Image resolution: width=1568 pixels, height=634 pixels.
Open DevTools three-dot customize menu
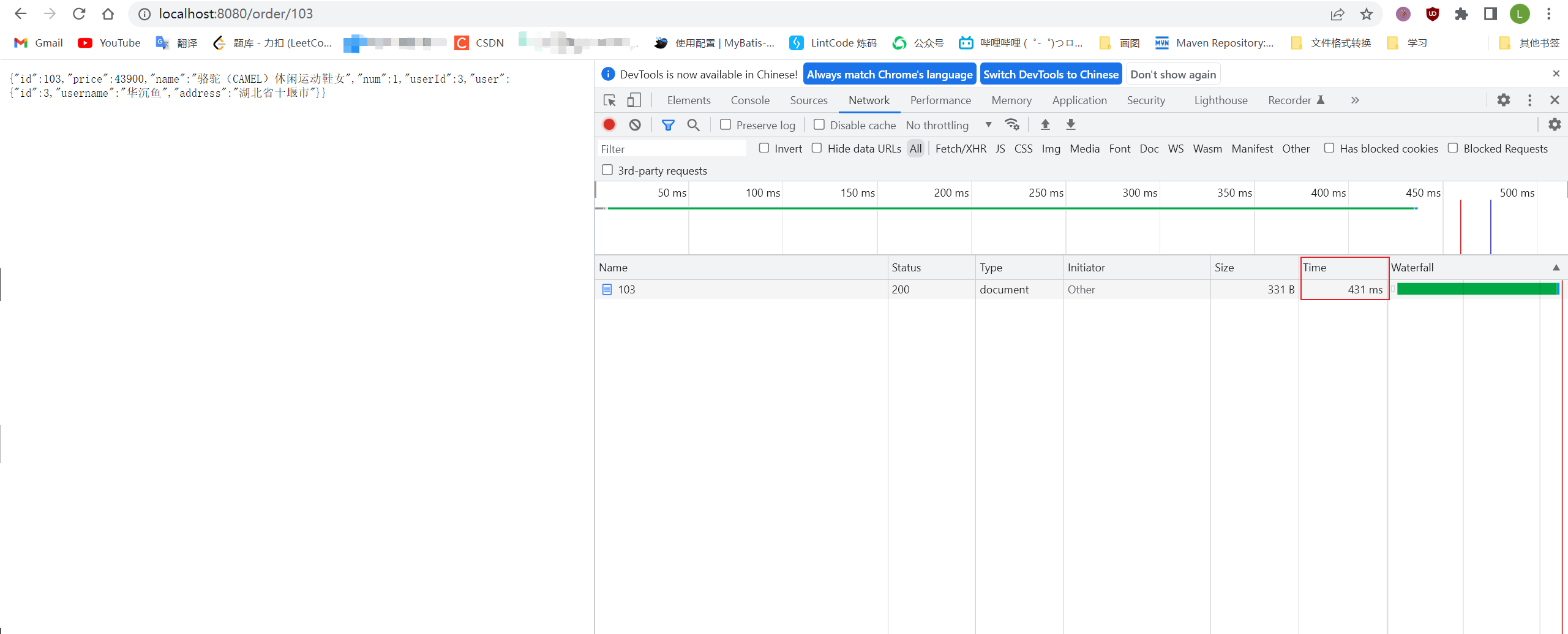tap(1529, 100)
